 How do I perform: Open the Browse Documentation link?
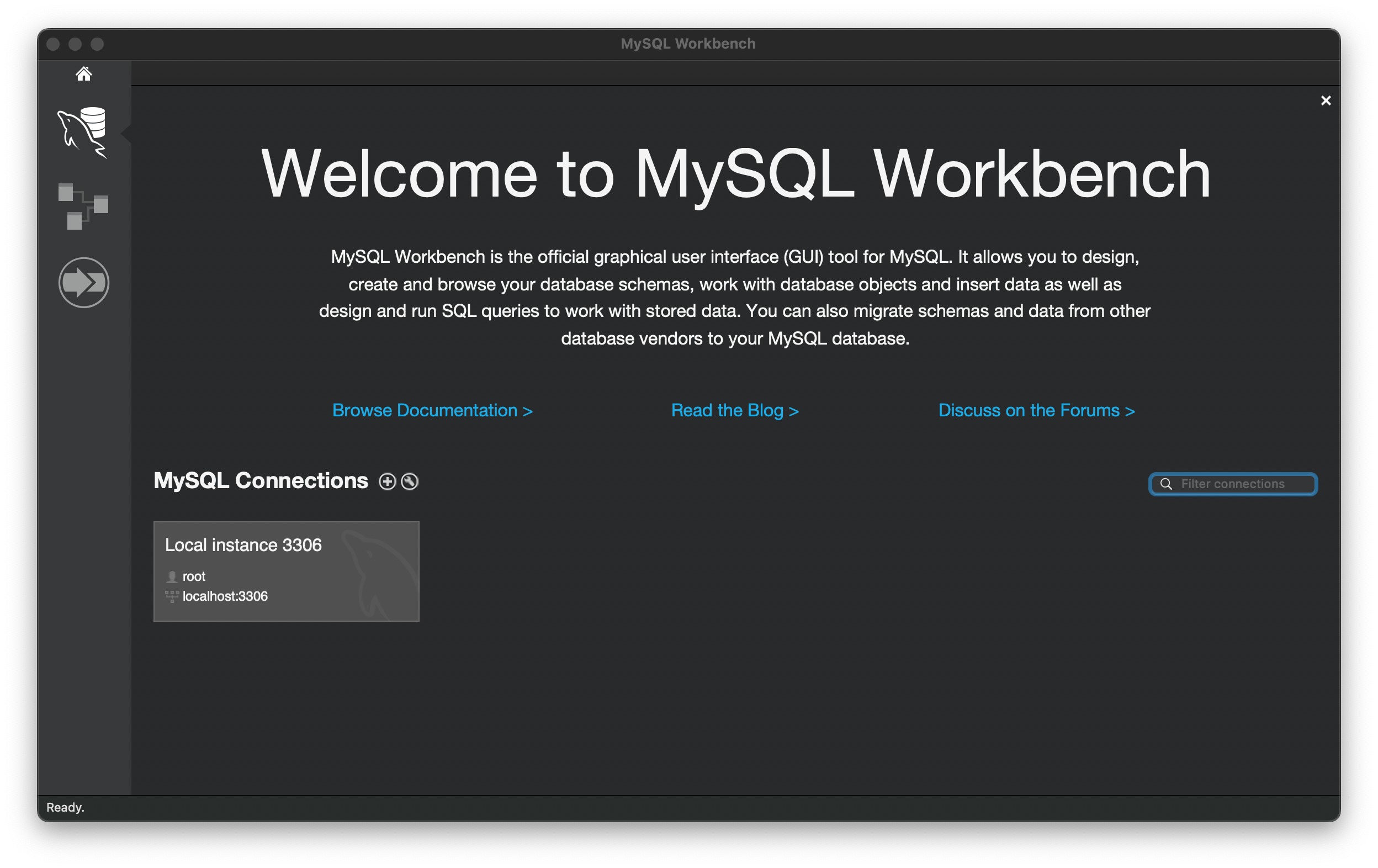coord(432,410)
